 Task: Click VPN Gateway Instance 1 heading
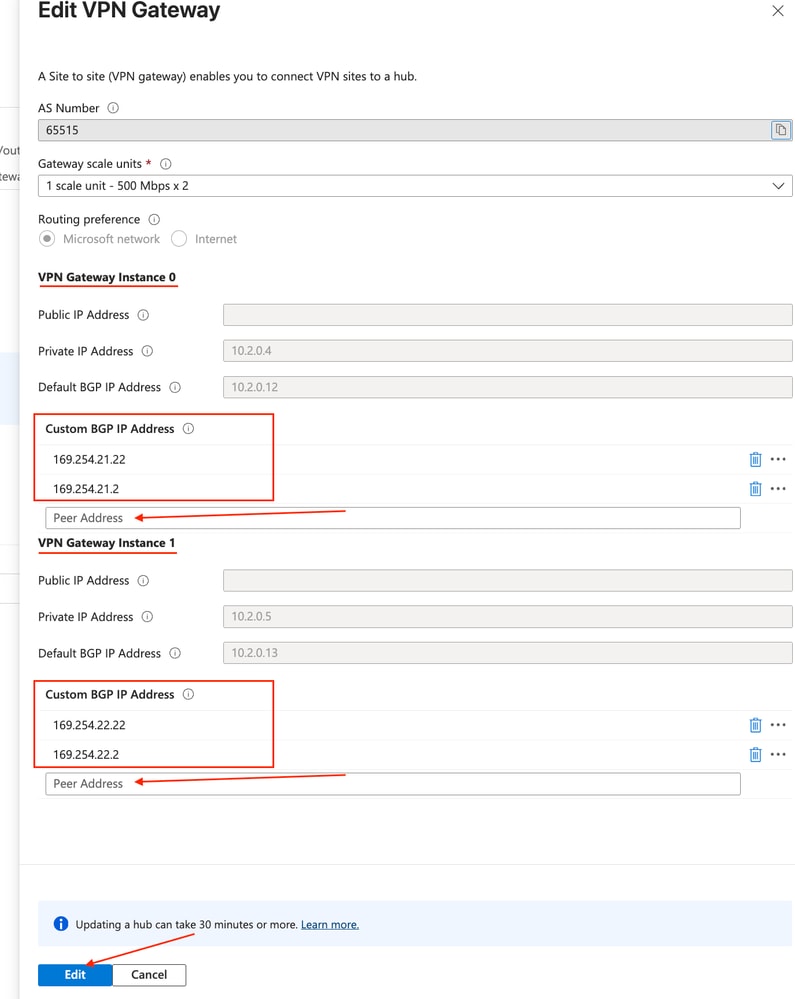106,543
